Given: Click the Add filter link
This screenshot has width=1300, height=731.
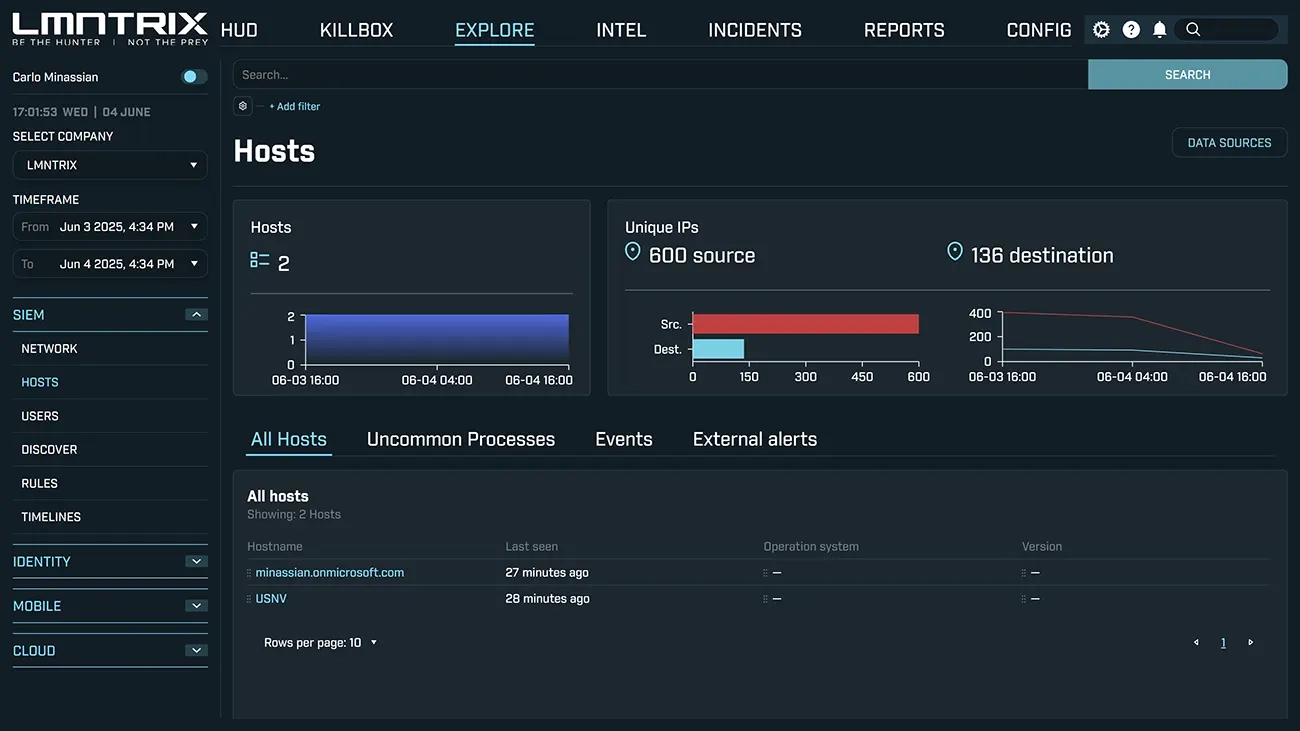Looking at the screenshot, I should click(x=295, y=106).
